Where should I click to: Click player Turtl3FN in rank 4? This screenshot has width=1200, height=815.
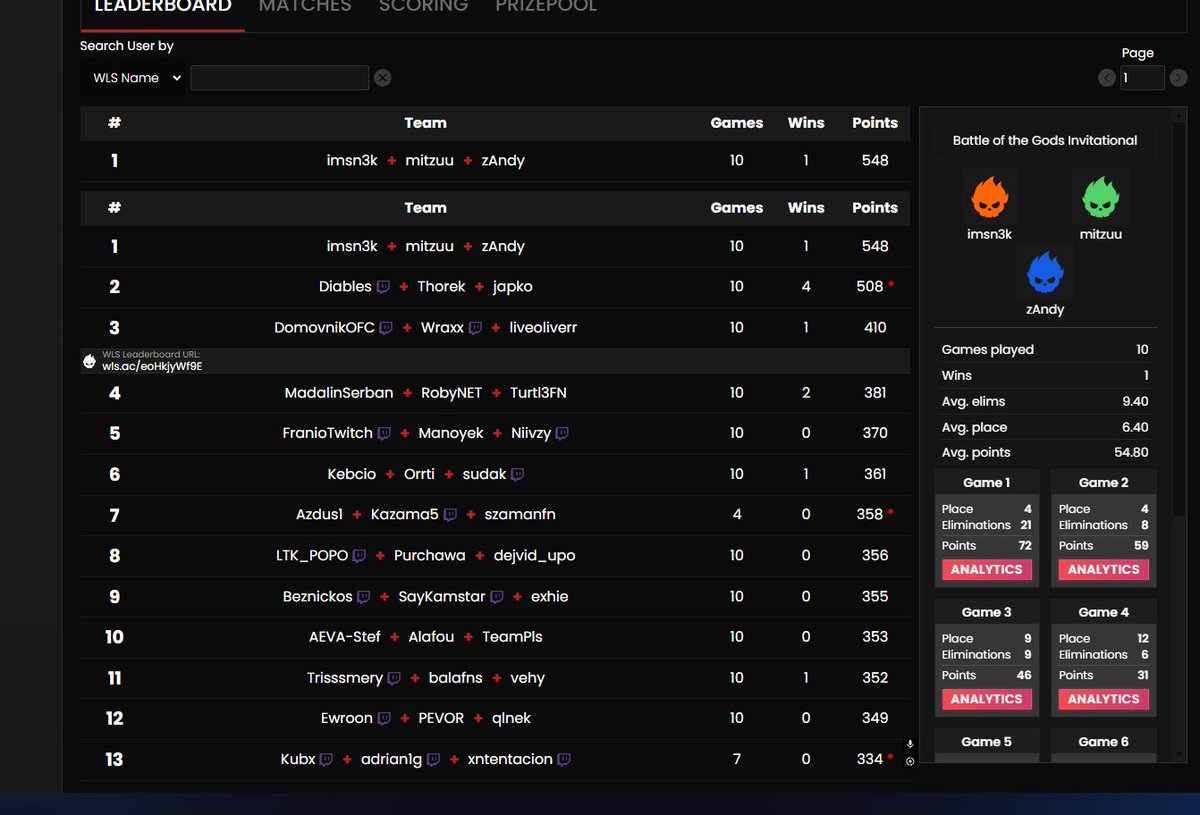538,393
